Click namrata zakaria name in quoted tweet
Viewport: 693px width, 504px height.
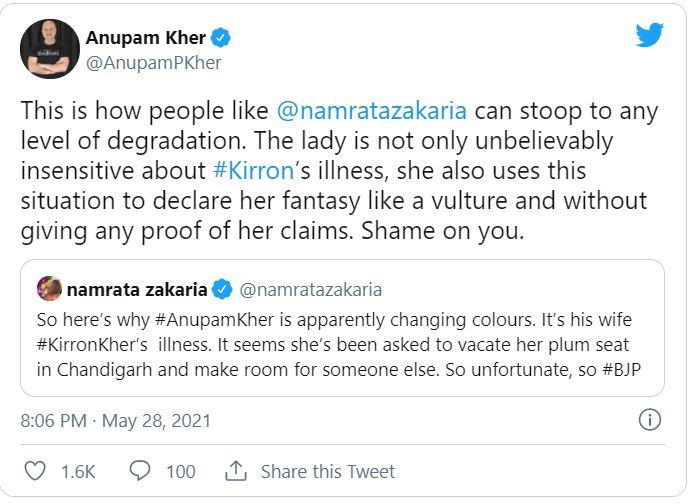click(137, 290)
